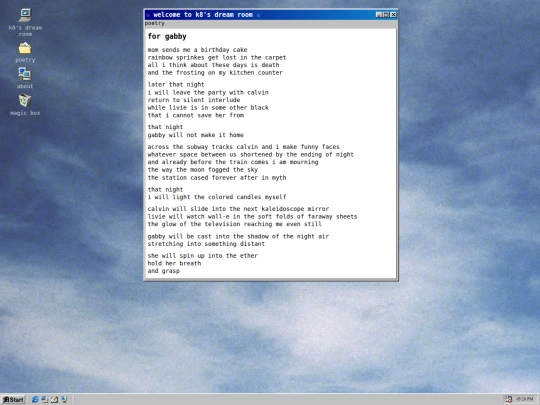Launch Internet Explorer from the quick launch
The image size is (540, 405).
pos(35,399)
